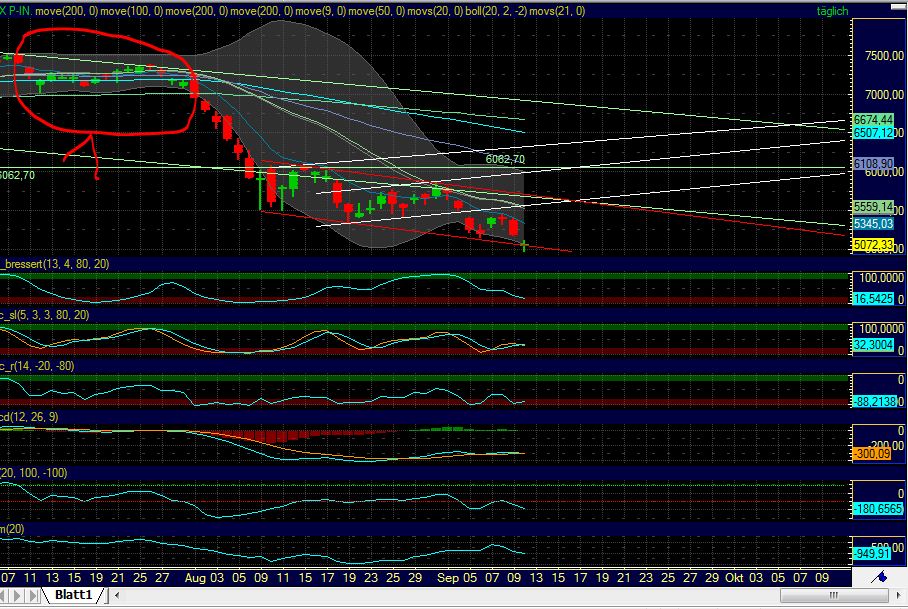Select the arrow pointer tool button
Screen dimensions: 908x609
(899, 595)
